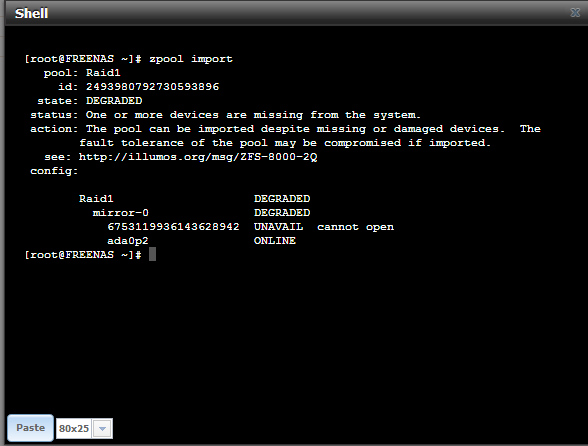Click the ada0p2 device entry
This screenshot has height=446, width=588.
point(128,241)
